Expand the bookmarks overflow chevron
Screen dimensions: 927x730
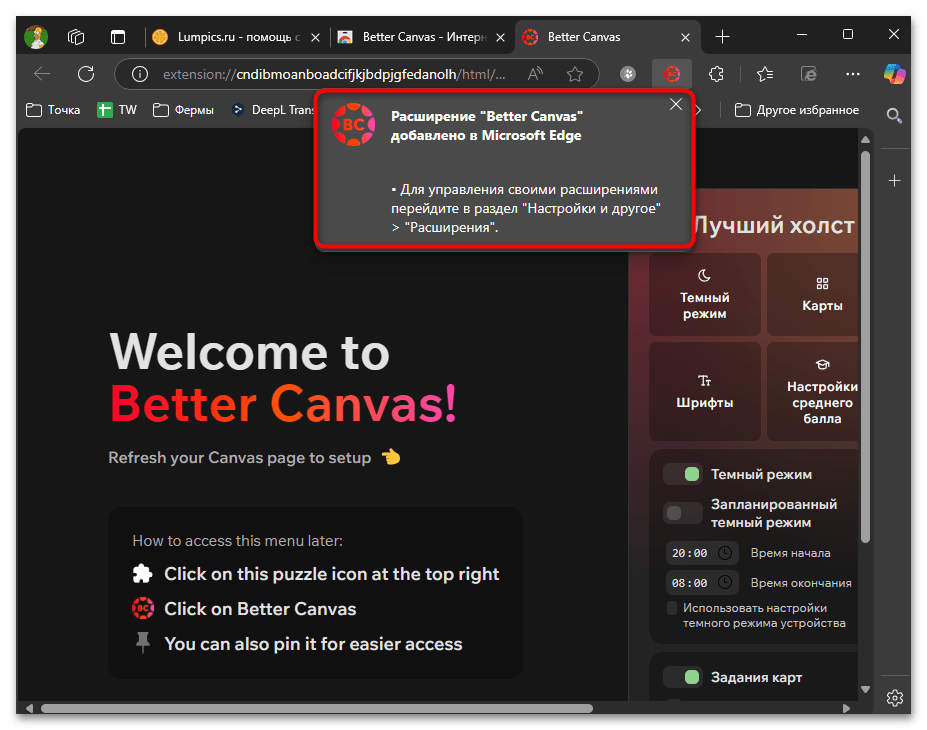point(699,110)
